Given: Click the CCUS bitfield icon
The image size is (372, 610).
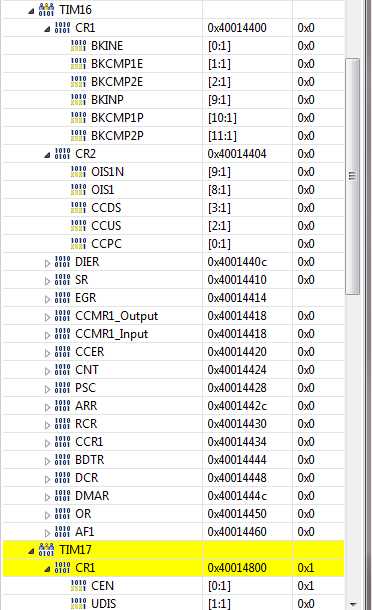Looking at the screenshot, I should pos(78,226).
